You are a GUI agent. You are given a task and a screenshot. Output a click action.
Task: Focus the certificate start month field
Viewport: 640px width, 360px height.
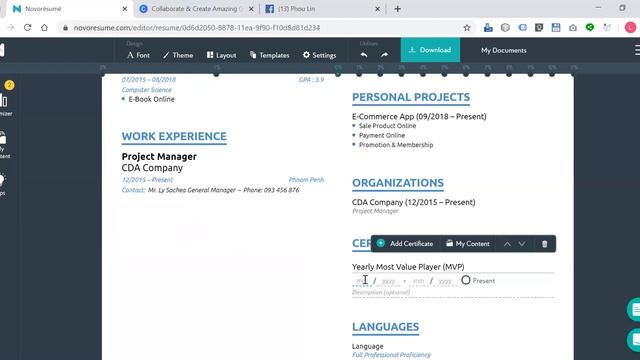pos(362,281)
